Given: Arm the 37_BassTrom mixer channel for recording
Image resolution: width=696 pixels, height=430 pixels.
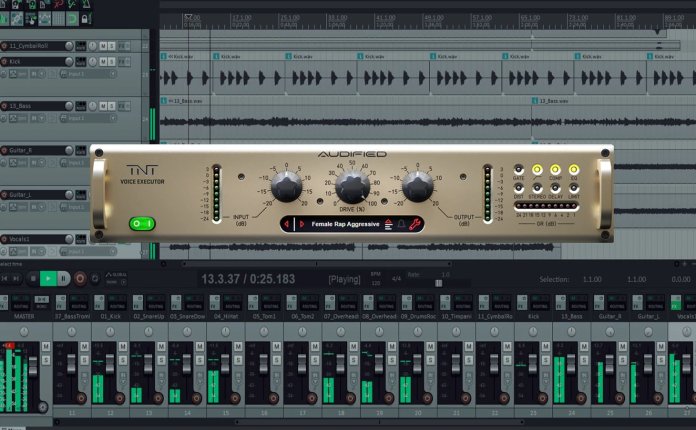Looking at the screenshot, I should pos(81,398).
